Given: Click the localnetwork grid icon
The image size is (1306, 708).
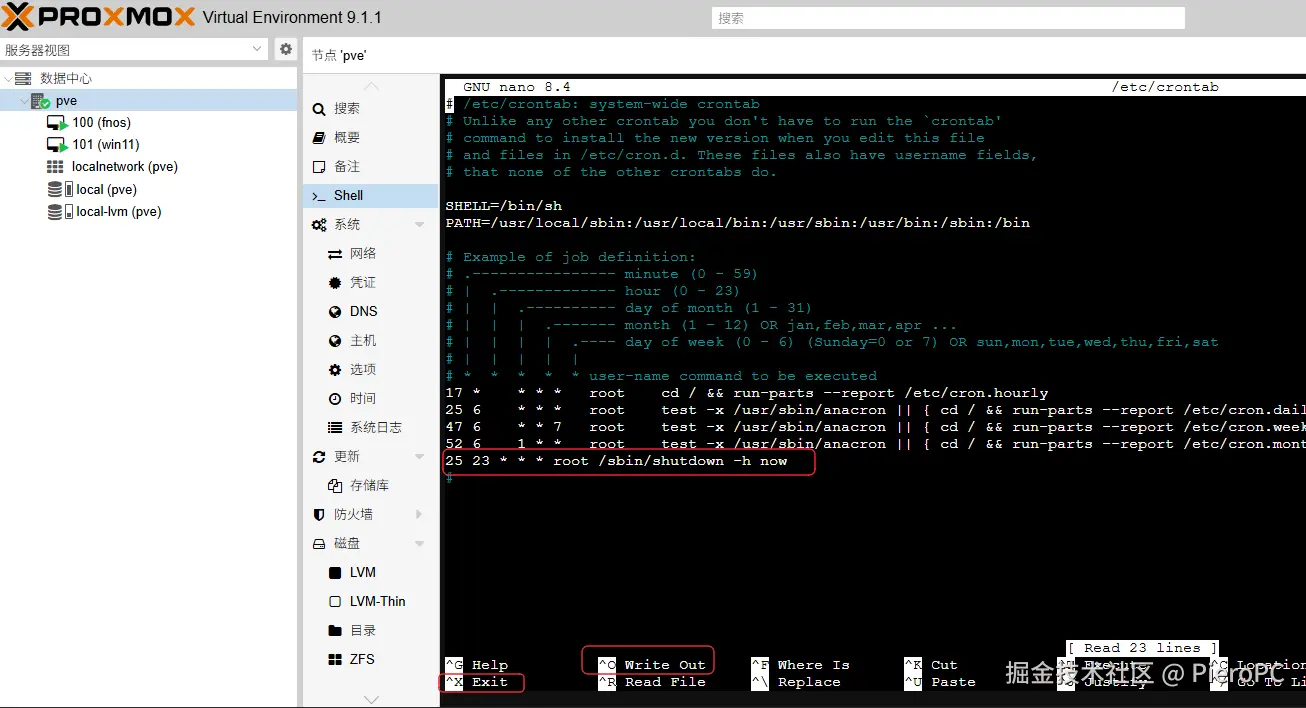Looking at the screenshot, I should click(x=55, y=167).
